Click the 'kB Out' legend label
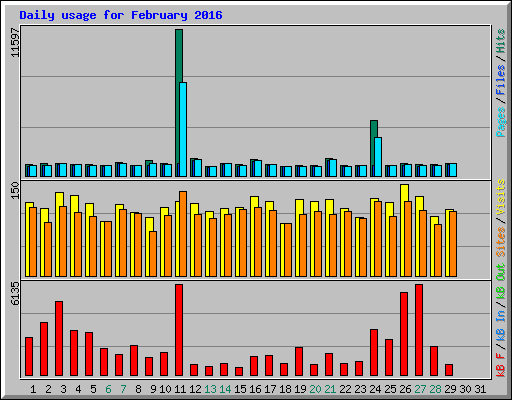Viewport: 512px width, 400px height. pos(501,282)
